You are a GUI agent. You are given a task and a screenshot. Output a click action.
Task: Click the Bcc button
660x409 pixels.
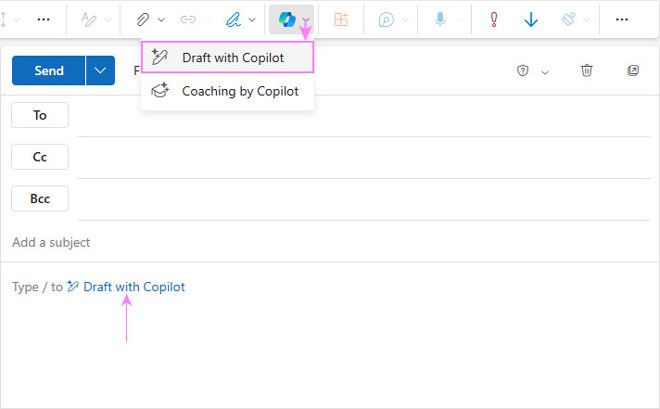pos(40,199)
